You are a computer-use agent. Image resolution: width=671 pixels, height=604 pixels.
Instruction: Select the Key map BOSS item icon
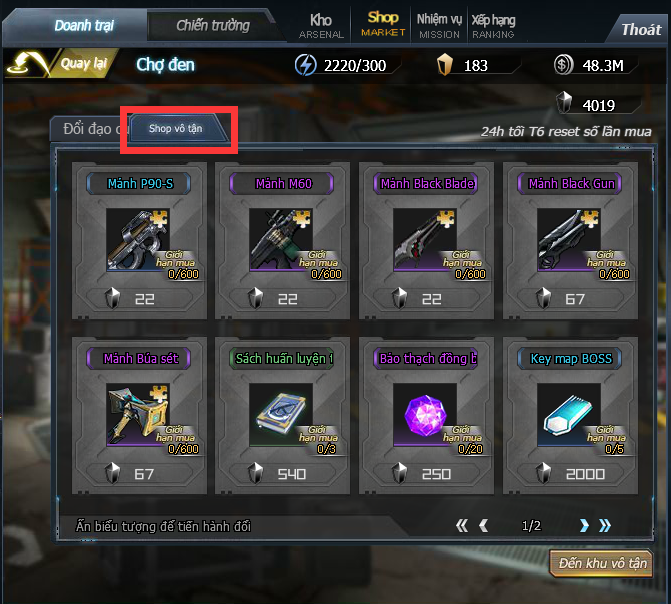569,415
